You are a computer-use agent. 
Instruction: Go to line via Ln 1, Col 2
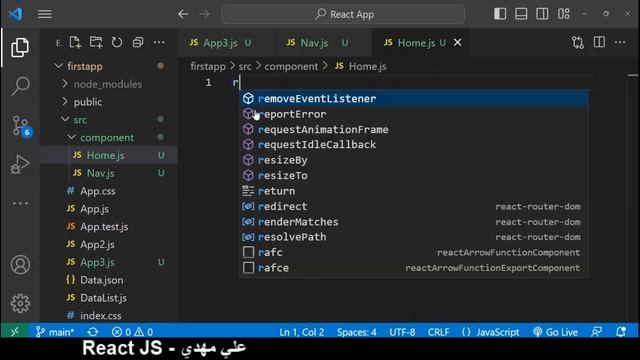302,332
